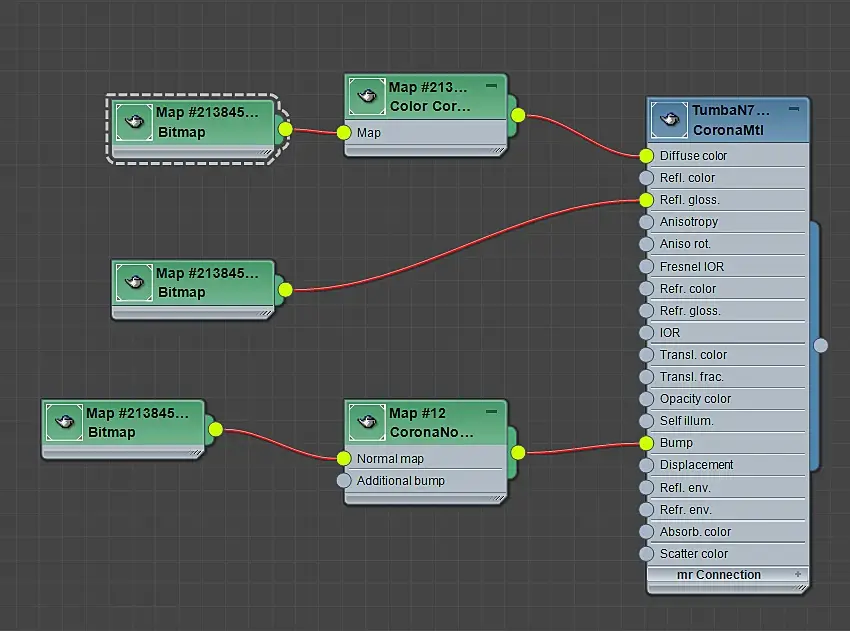Click teapot preview icon of Color Correction node
850x631 pixels.
[x=367, y=96]
